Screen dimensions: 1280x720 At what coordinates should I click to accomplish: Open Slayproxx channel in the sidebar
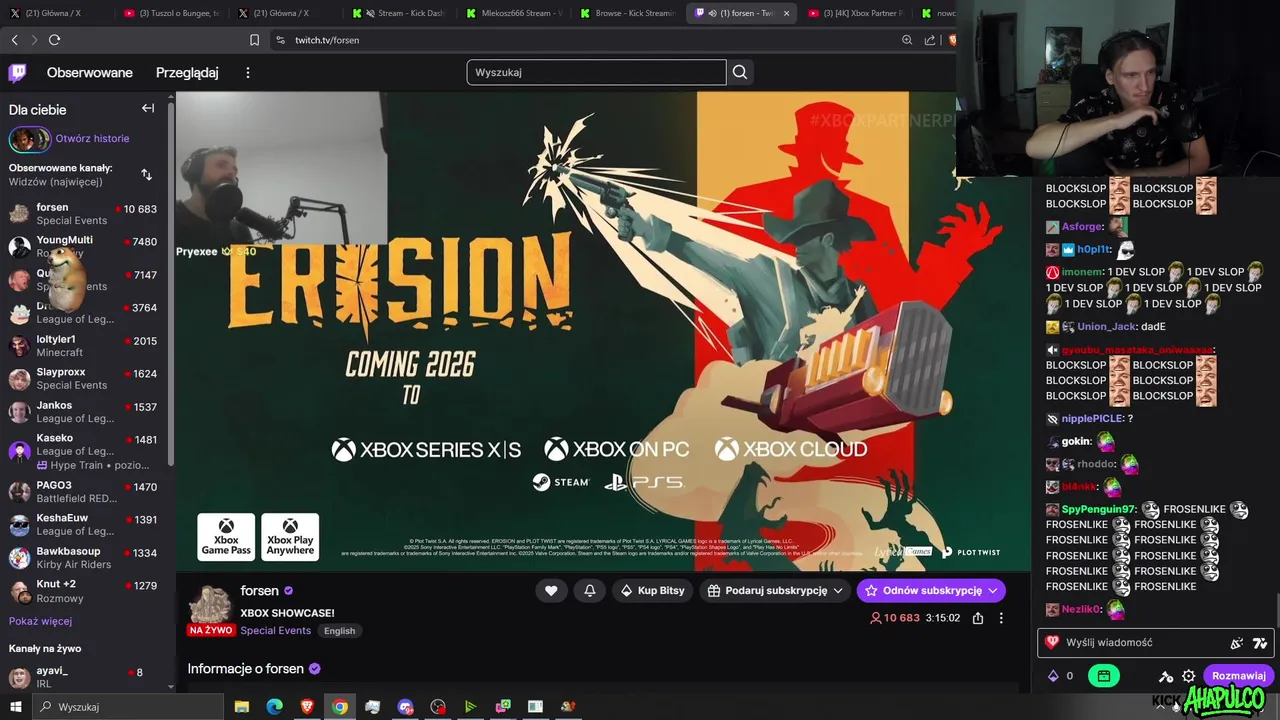(x=83, y=379)
